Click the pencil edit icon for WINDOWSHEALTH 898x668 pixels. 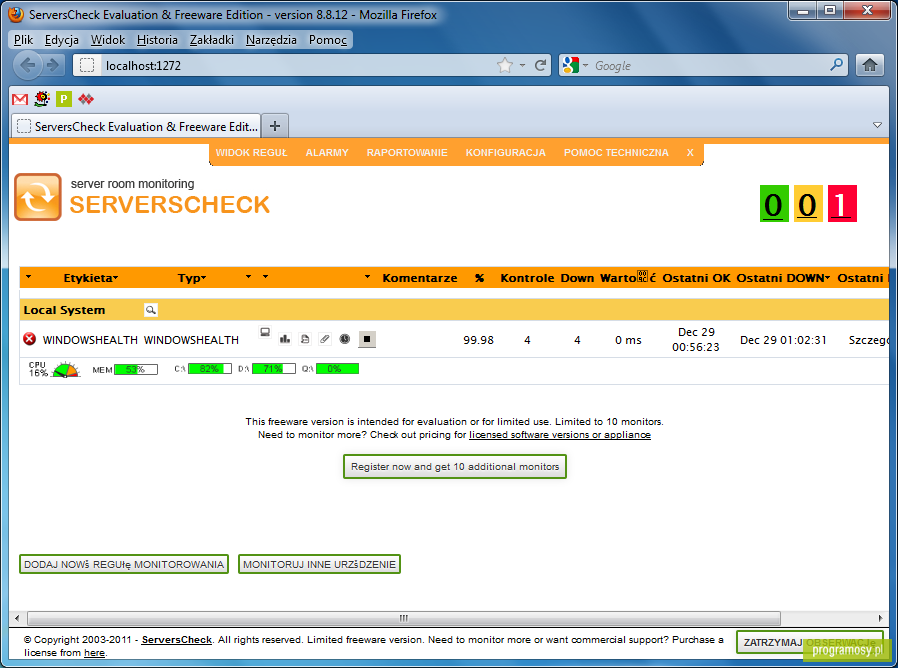point(325,339)
